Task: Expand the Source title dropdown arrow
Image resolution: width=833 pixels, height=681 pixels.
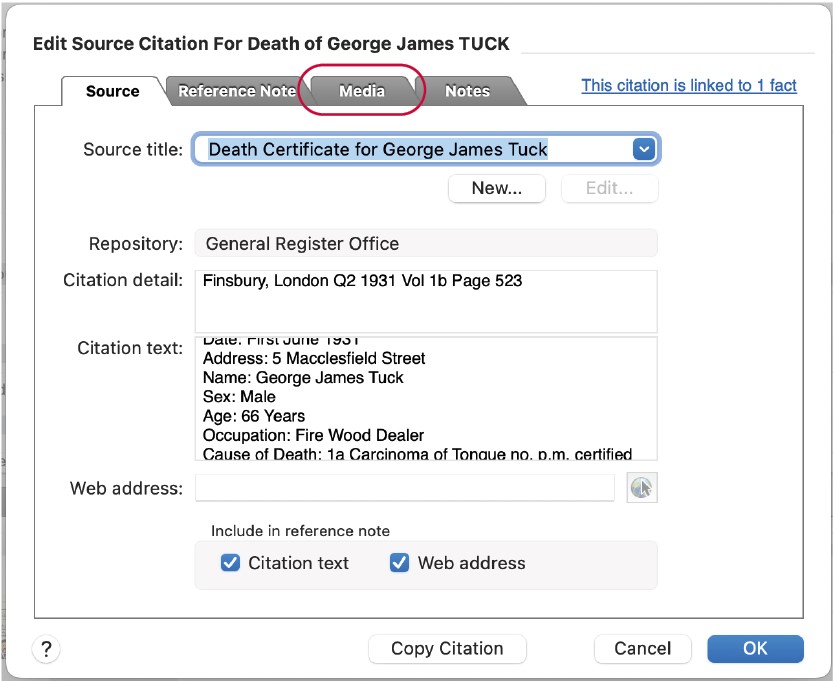Action: pos(644,149)
